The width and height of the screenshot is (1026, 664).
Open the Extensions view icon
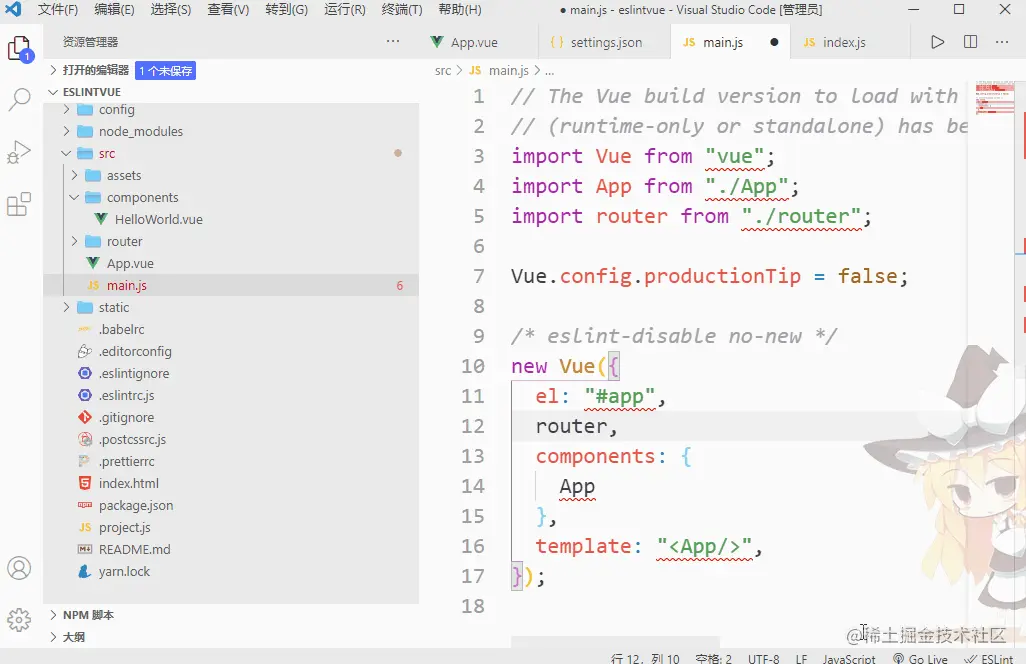click(19, 204)
